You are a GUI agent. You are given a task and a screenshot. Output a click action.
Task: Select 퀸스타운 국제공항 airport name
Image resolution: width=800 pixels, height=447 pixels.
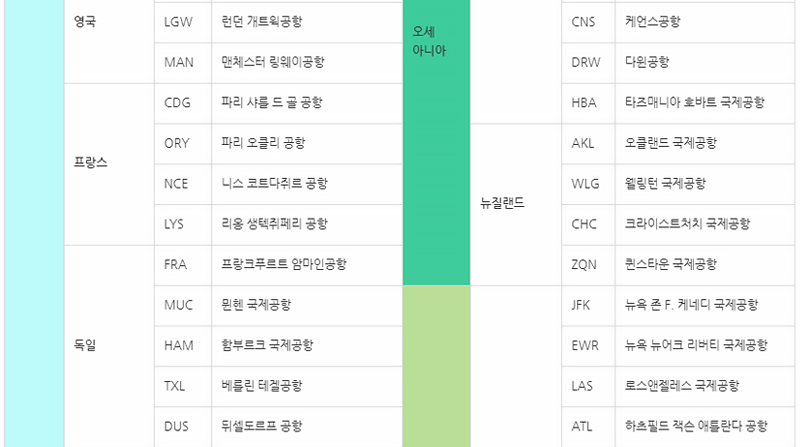pos(670,264)
